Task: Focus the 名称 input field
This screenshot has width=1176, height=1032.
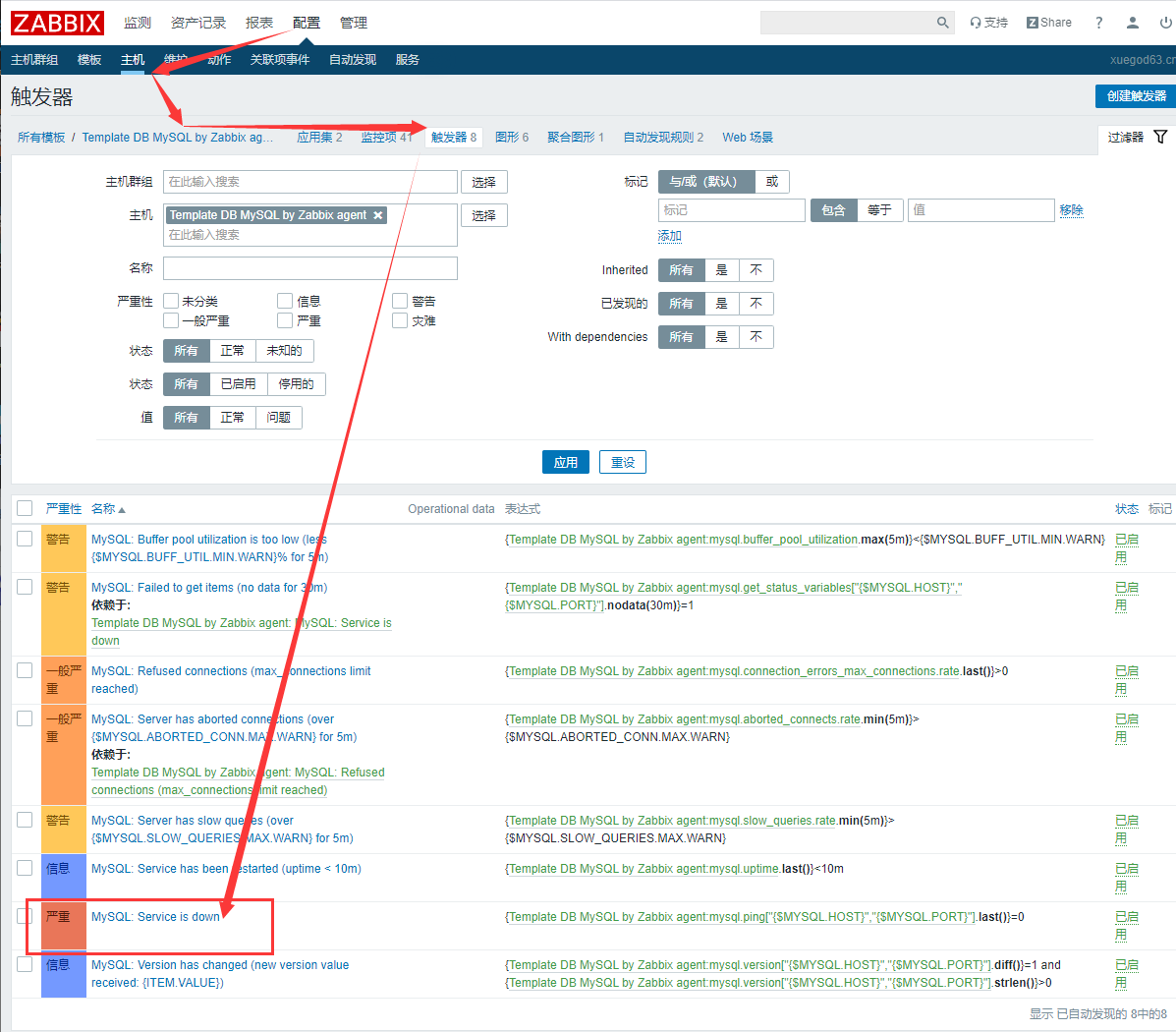Action: tap(309, 268)
